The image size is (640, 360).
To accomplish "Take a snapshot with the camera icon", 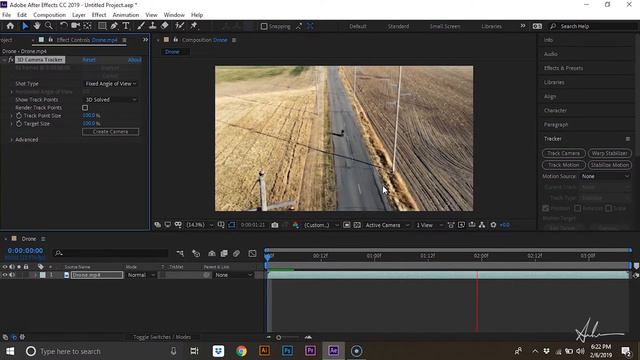I will [275, 225].
